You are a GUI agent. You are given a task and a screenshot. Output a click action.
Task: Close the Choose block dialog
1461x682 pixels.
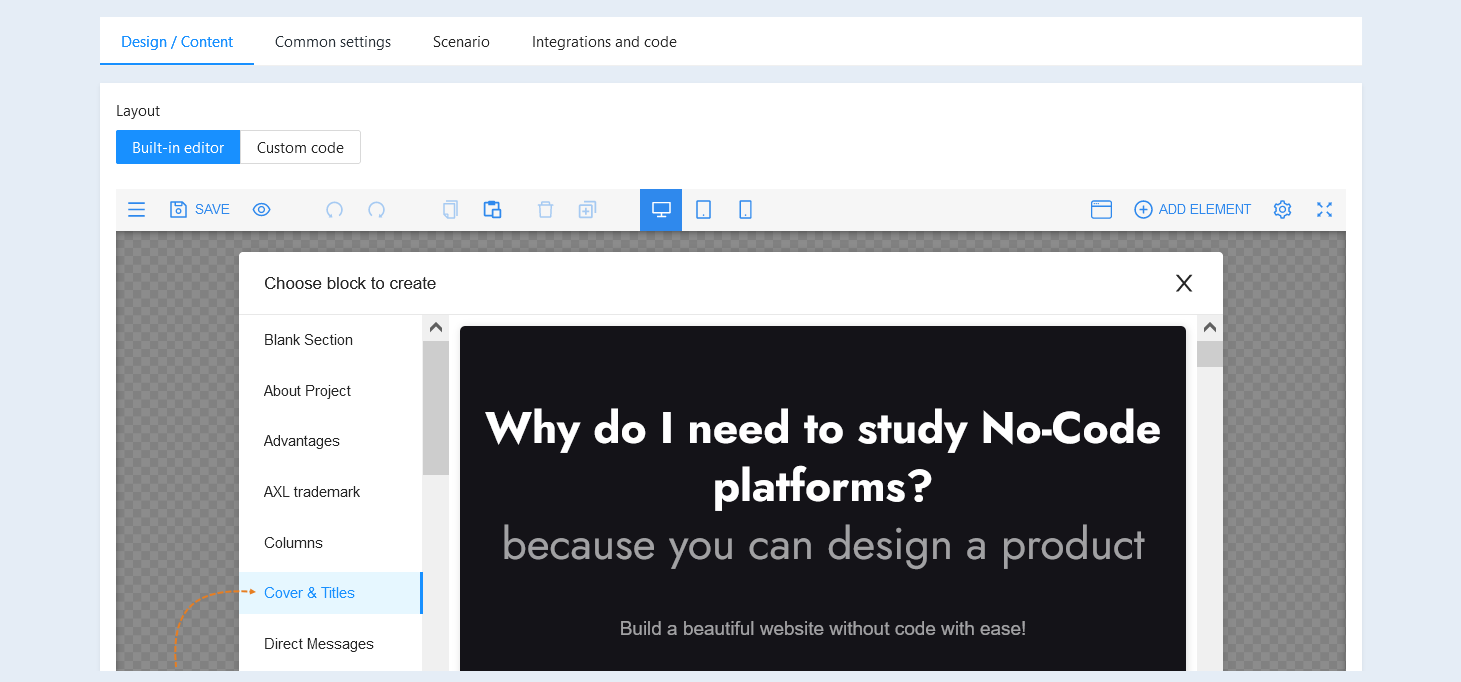1184,283
